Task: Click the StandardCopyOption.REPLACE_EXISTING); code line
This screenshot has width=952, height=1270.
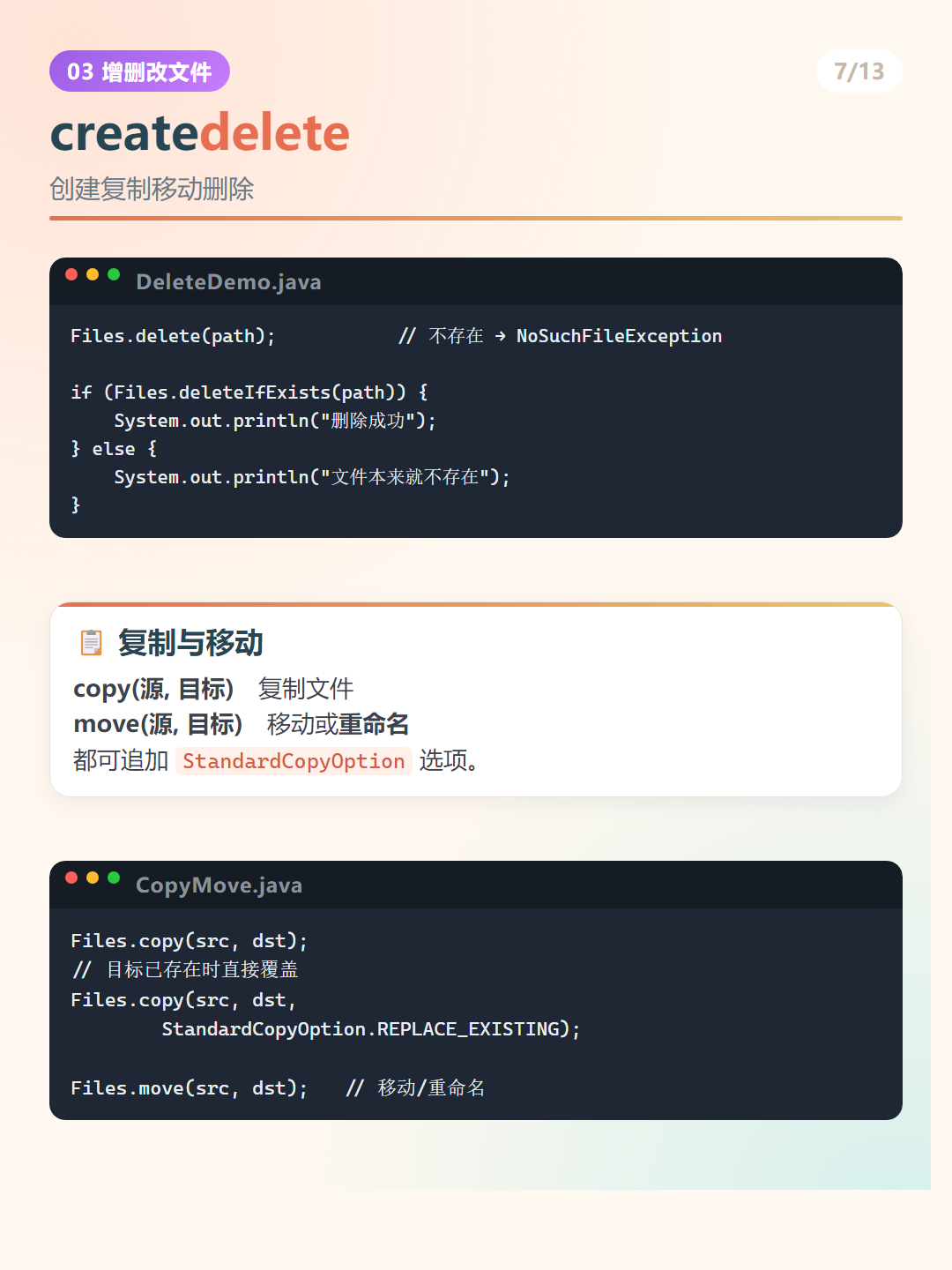Action: click(371, 1029)
